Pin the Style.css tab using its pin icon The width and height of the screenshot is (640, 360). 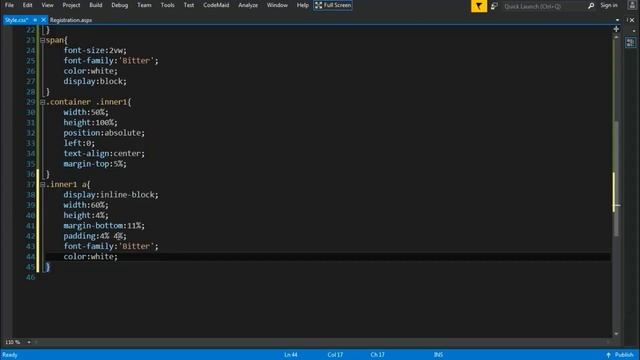pos(35,20)
